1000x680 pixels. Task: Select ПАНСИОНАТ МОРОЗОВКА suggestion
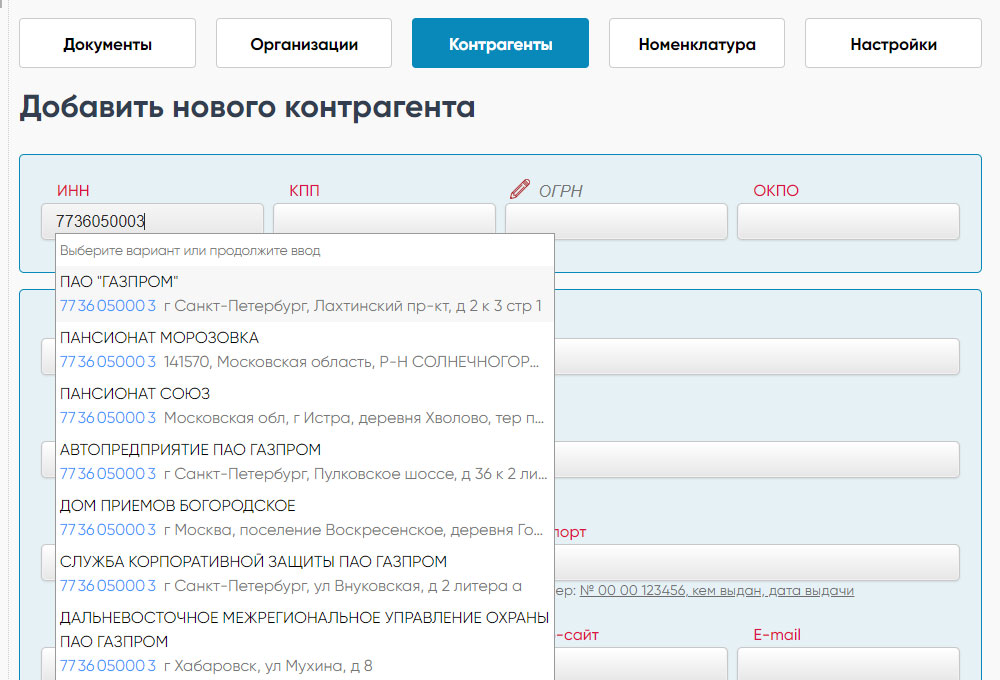(305, 350)
